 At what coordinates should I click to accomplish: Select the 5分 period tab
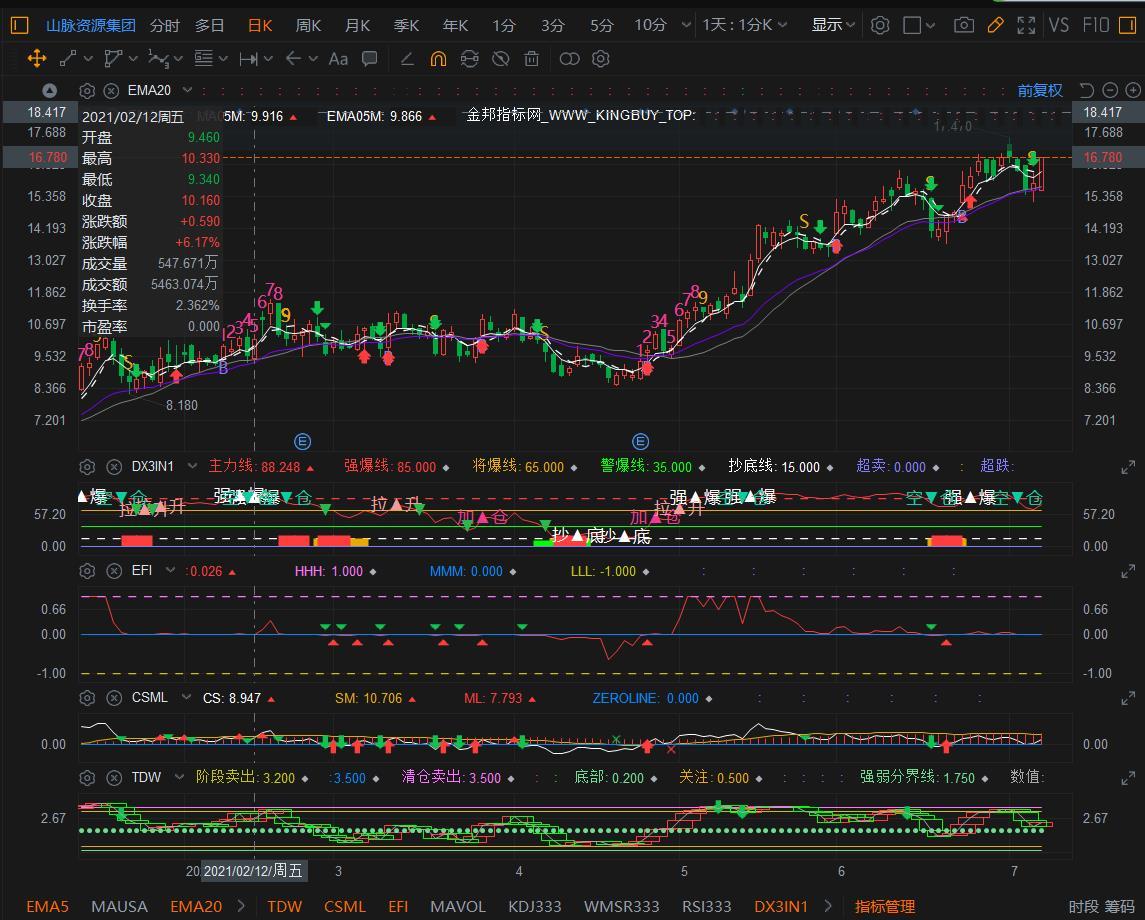tap(602, 26)
